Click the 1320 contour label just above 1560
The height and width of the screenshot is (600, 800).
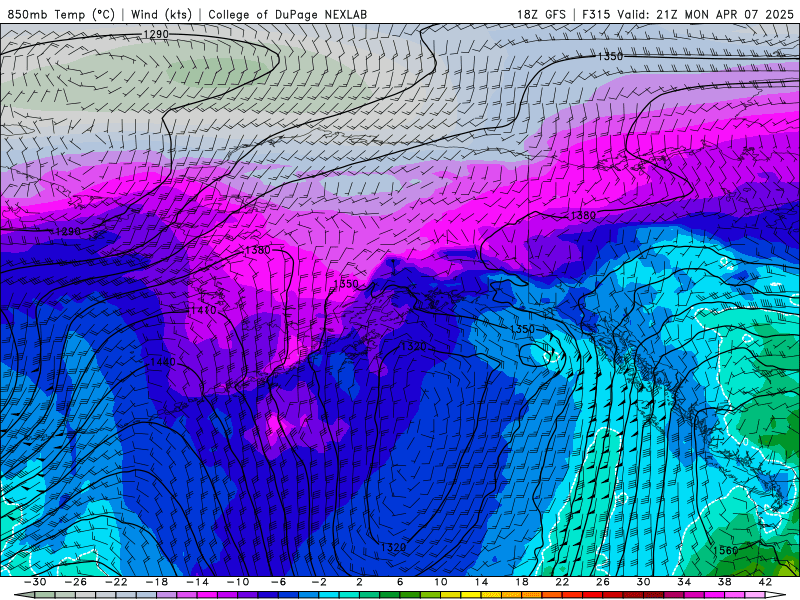(393, 547)
